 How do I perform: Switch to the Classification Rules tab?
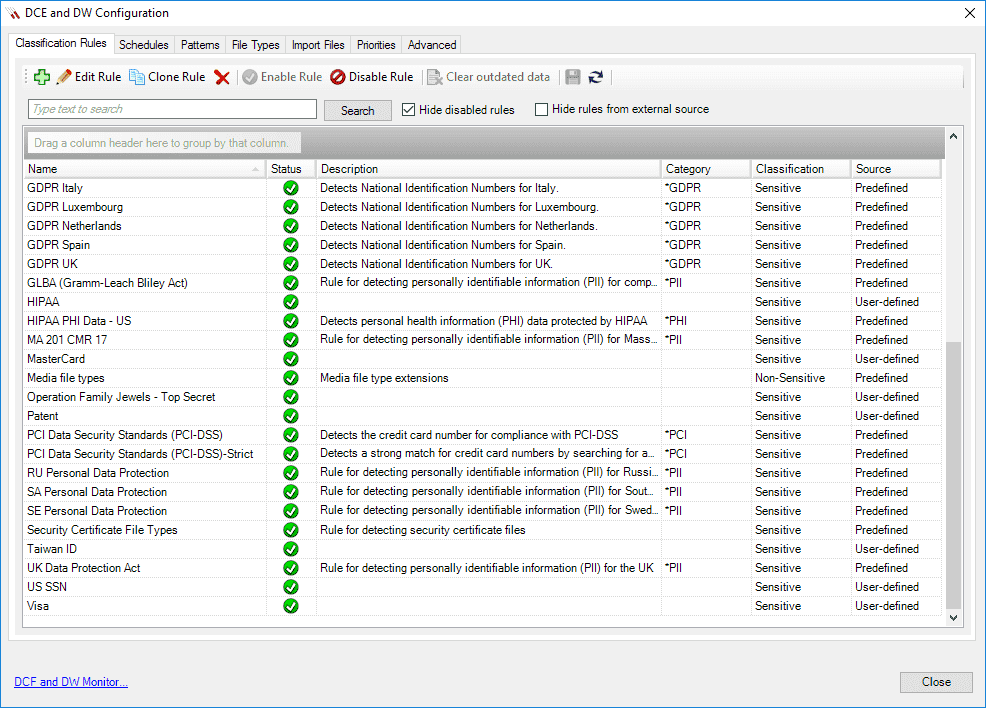click(x=61, y=43)
